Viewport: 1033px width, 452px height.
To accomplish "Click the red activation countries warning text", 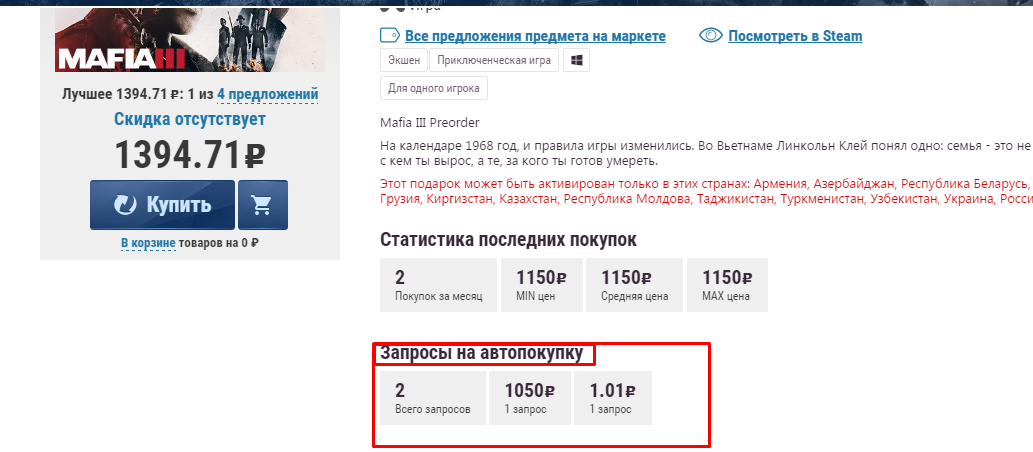I will [x=706, y=190].
